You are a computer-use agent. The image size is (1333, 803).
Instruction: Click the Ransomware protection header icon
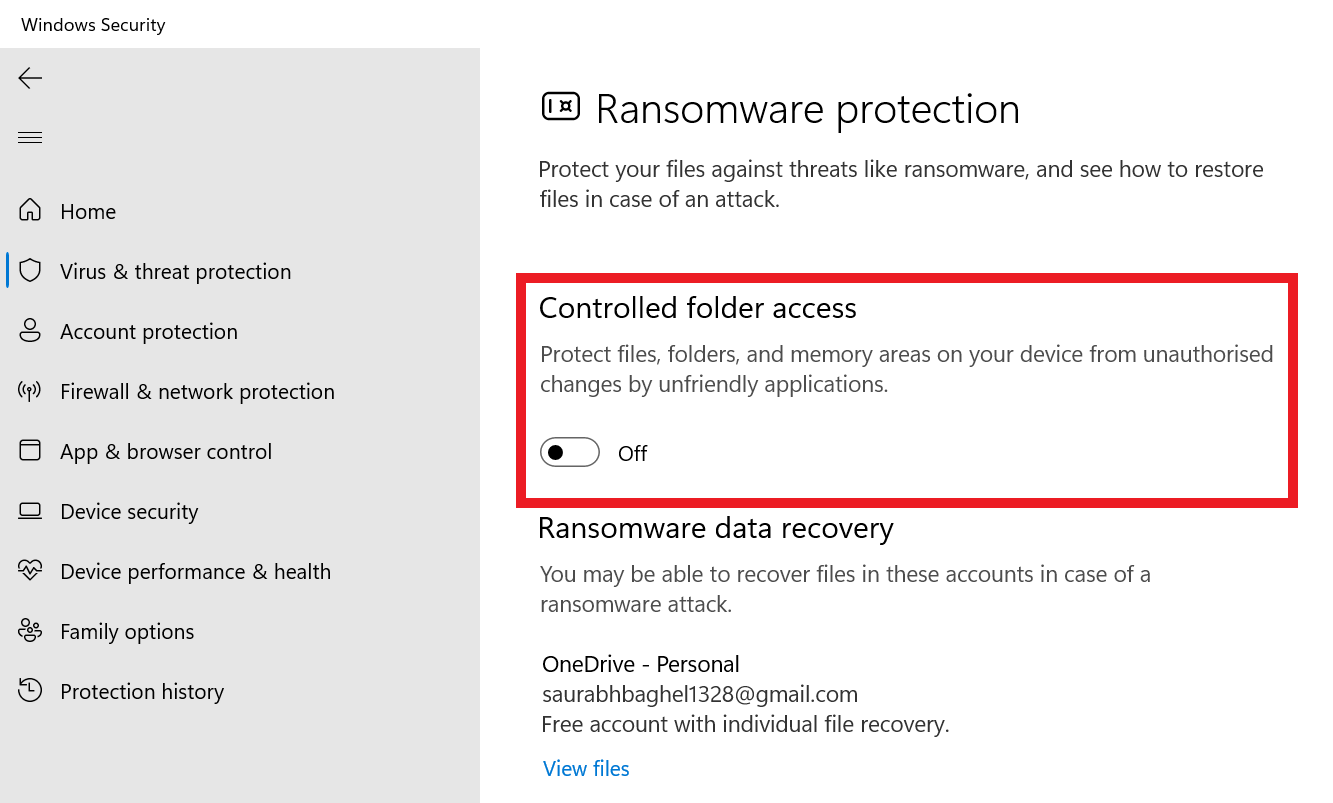(x=561, y=106)
